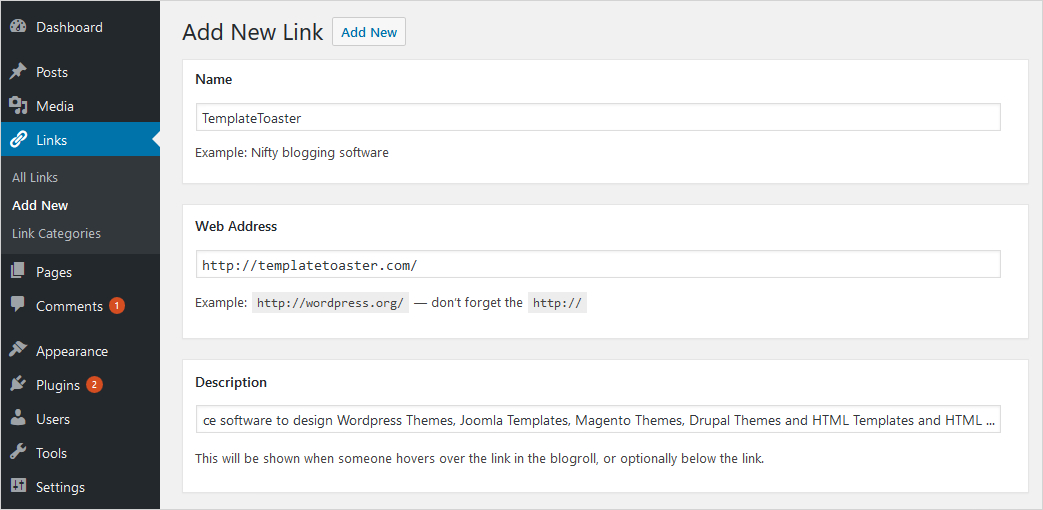Click into the Web Address input field

point(598,265)
